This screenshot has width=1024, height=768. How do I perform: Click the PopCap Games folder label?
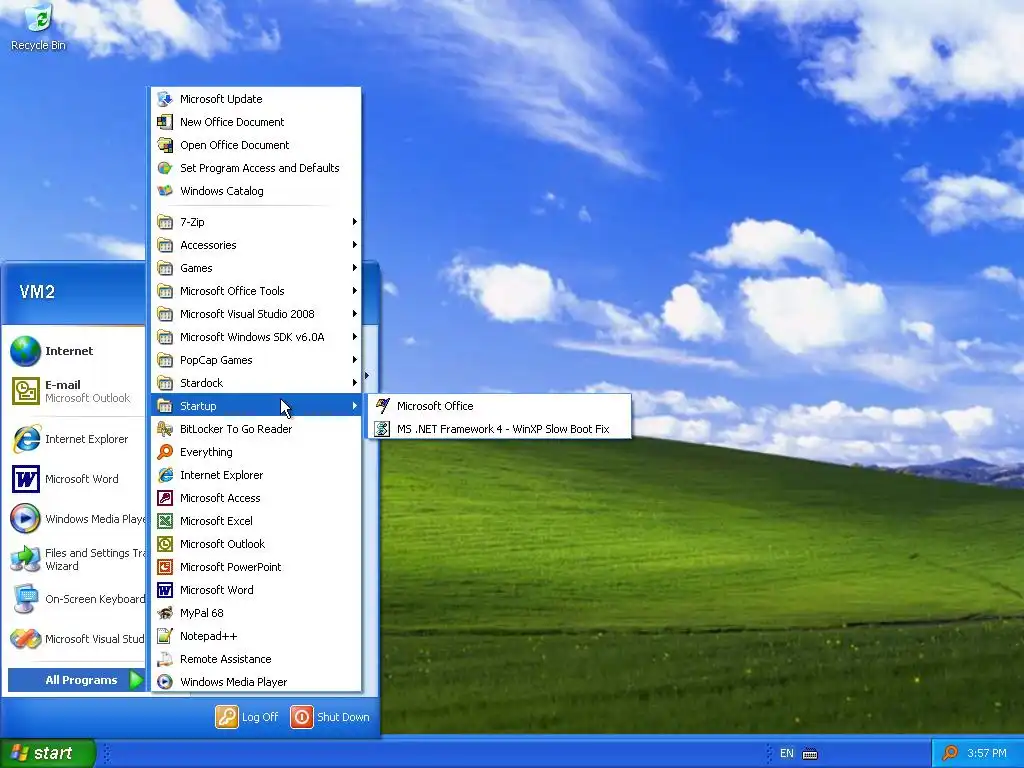pyautogui.click(x=216, y=360)
